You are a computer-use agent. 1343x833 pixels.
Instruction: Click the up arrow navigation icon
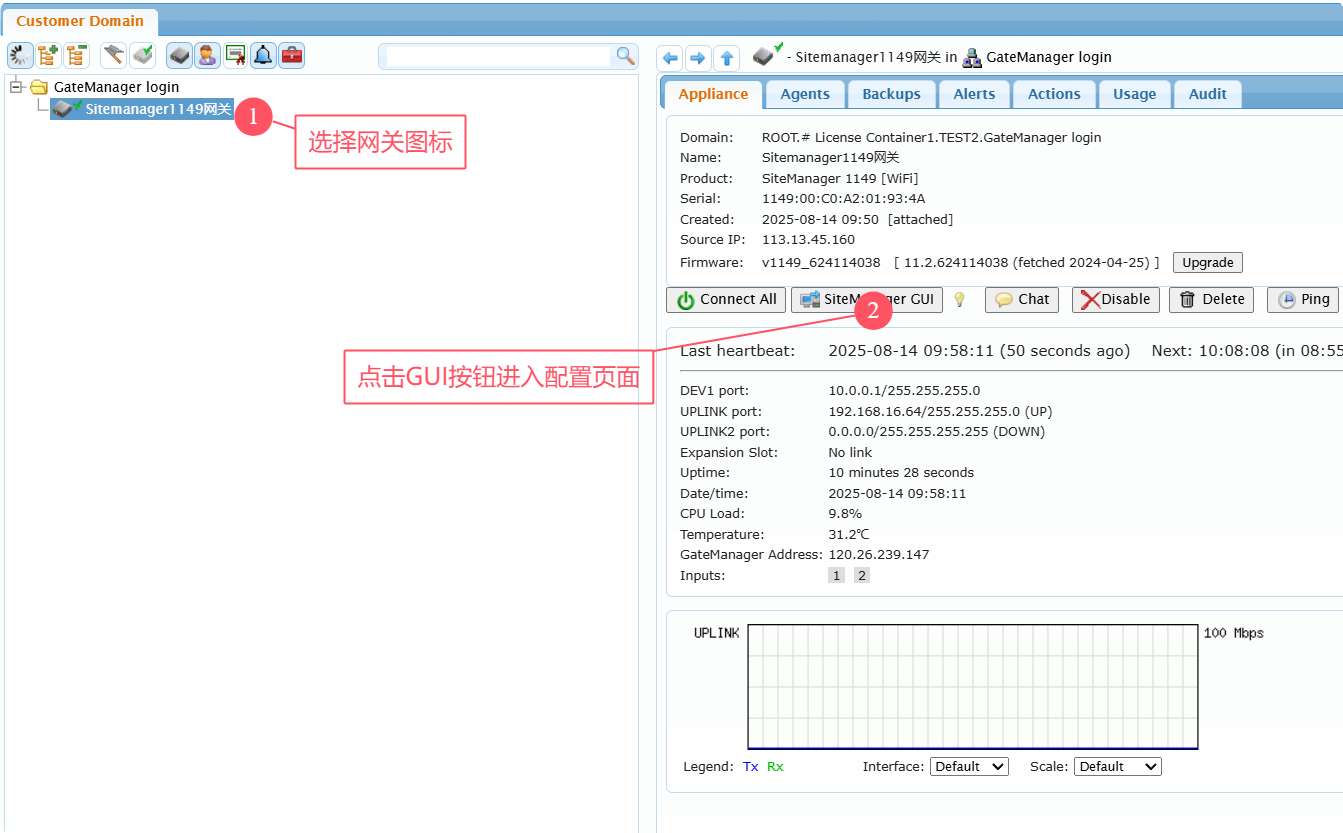tap(727, 58)
